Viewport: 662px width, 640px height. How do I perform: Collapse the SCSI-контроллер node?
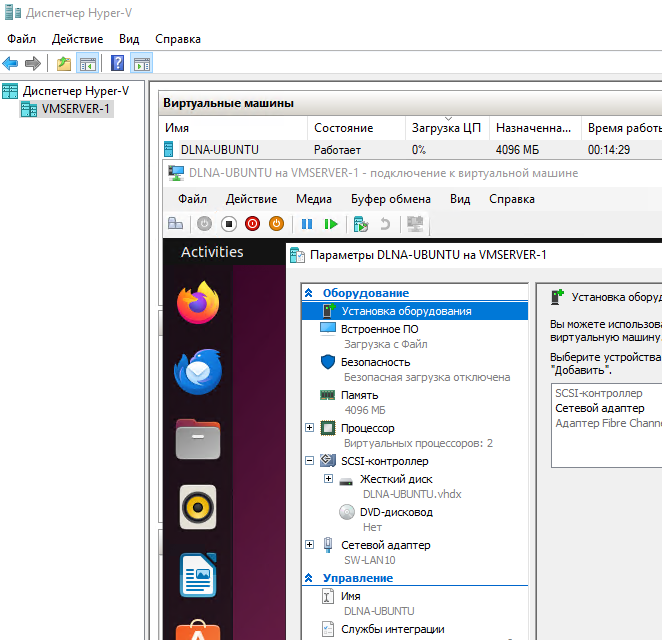tap(309, 461)
